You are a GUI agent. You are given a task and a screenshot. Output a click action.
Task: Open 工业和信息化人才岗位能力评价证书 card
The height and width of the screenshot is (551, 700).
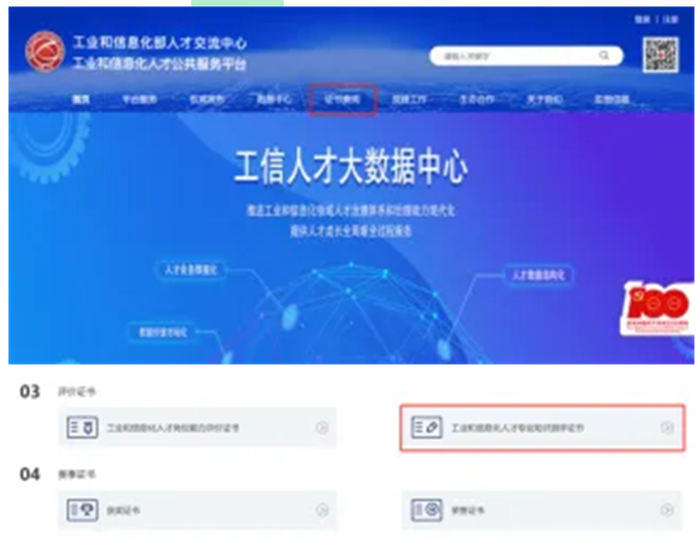point(197,427)
